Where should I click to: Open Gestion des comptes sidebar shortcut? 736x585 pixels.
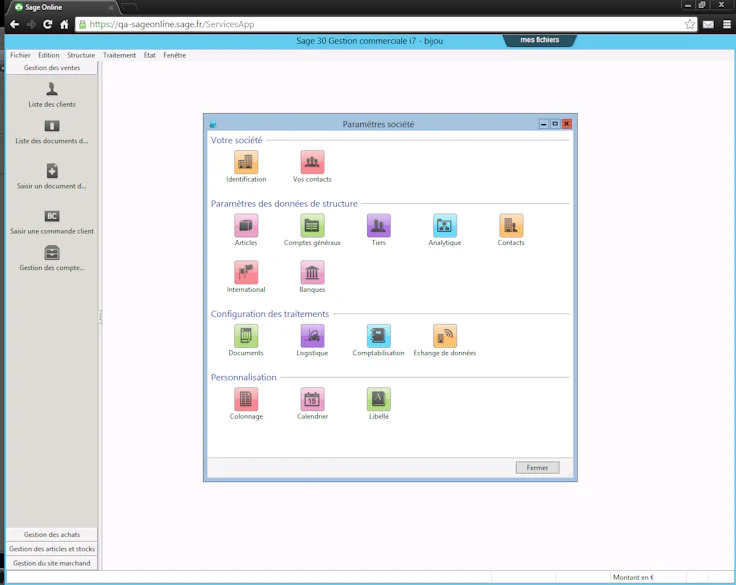tap(52, 259)
